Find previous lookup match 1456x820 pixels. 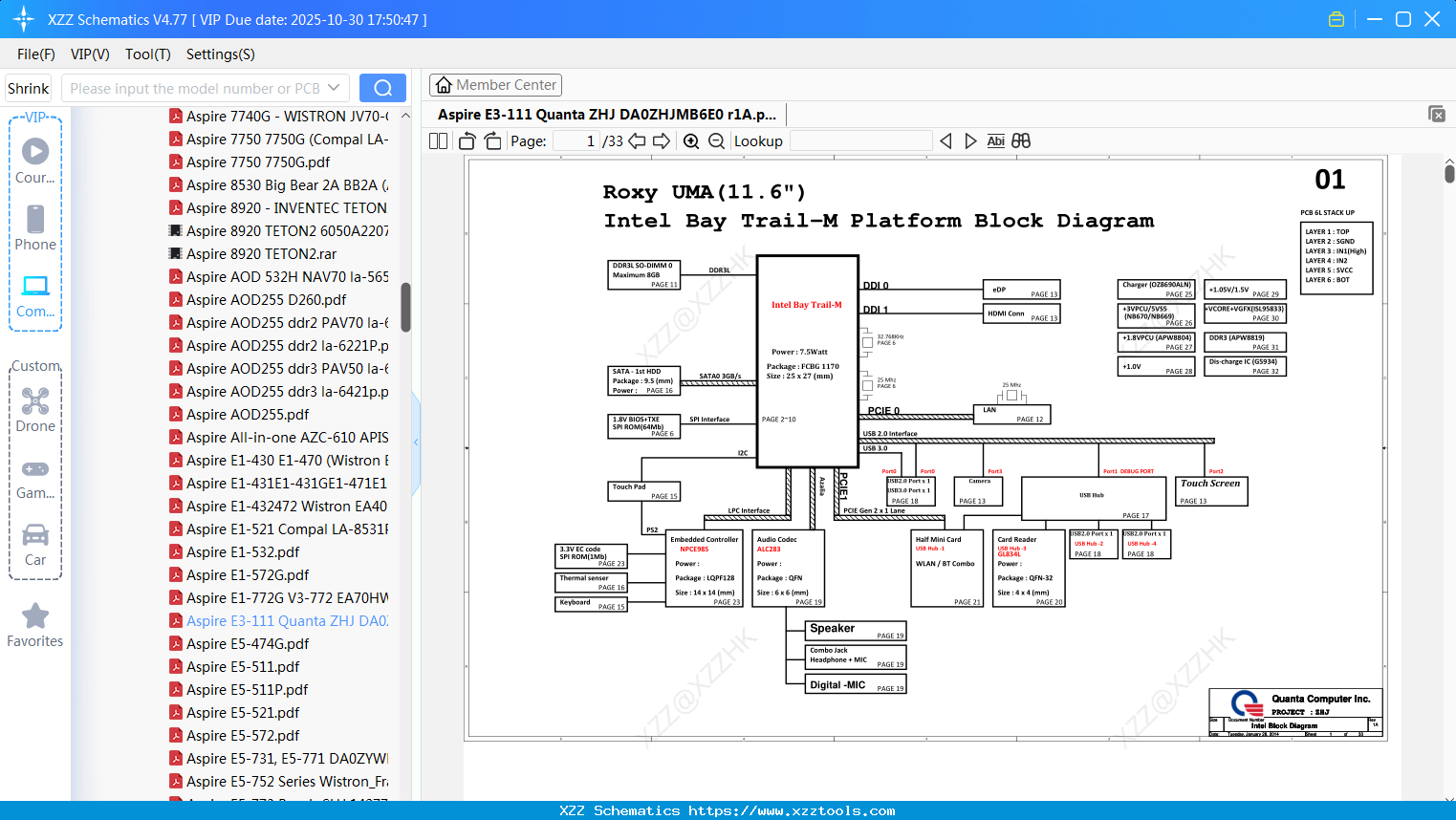point(945,141)
